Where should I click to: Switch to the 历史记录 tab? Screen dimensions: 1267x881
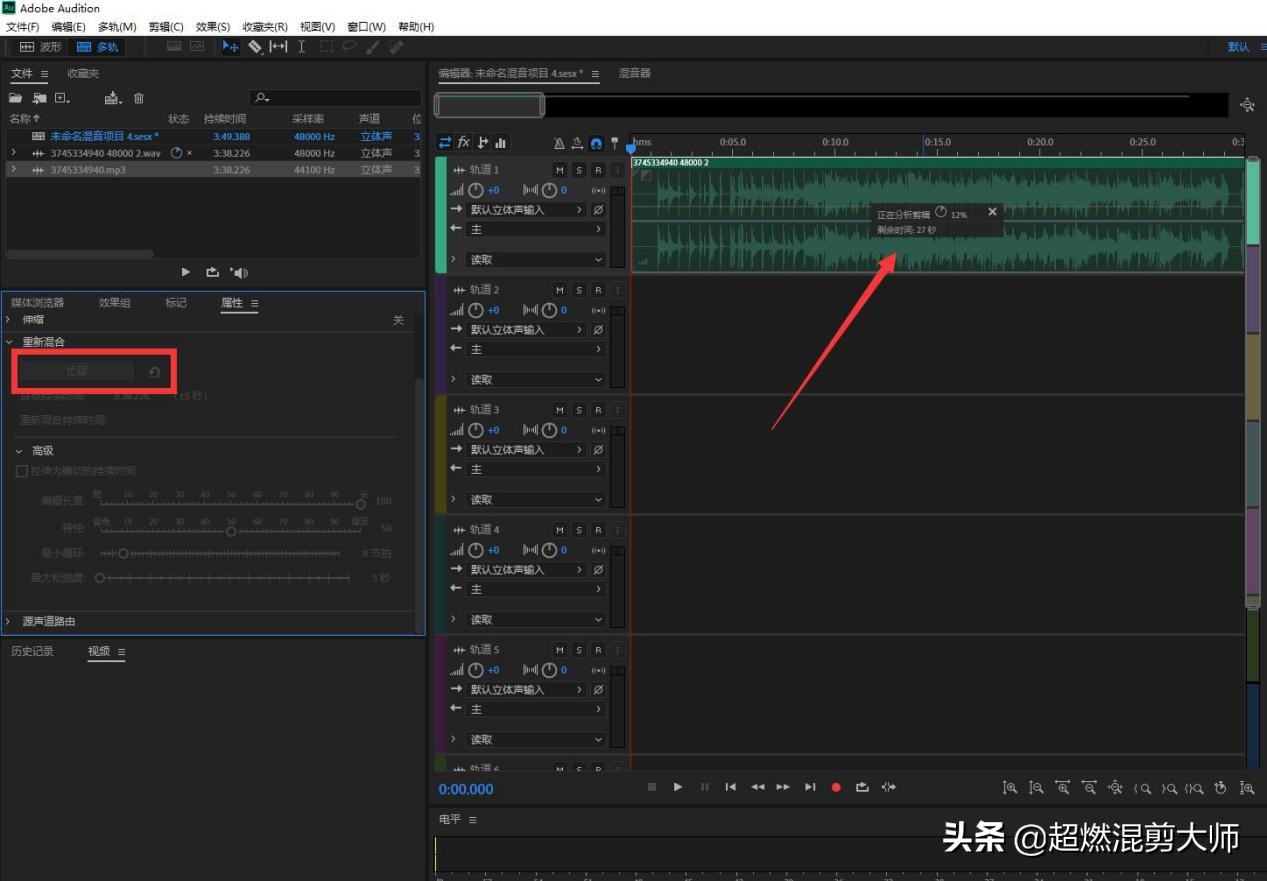[32, 651]
